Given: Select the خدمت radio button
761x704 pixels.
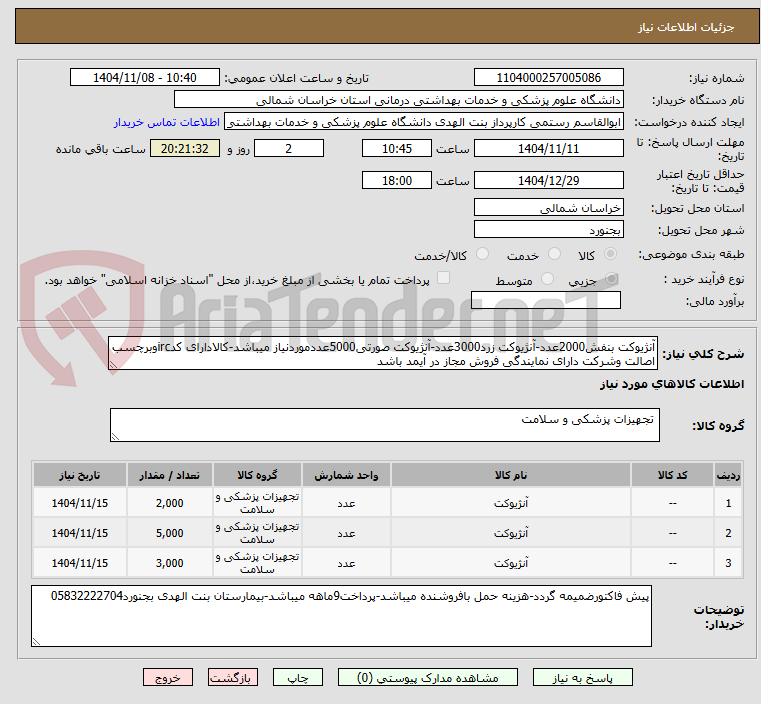Looking at the screenshot, I should point(554,254).
